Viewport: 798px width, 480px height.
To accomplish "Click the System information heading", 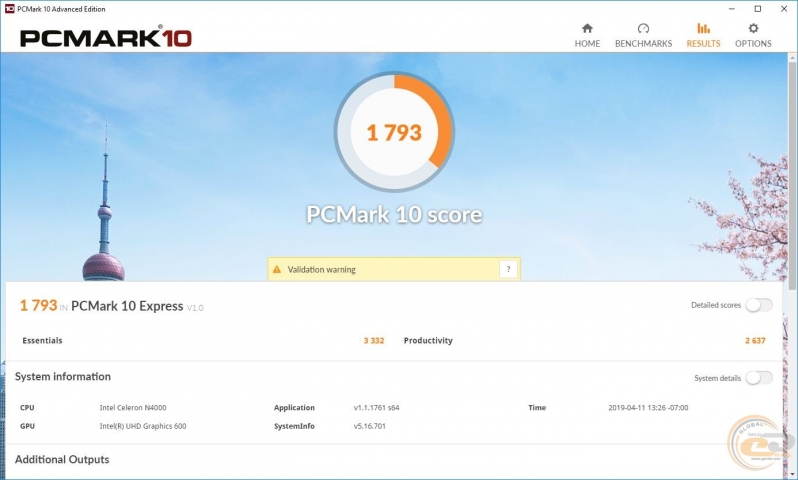I will [x=63, y=377].
